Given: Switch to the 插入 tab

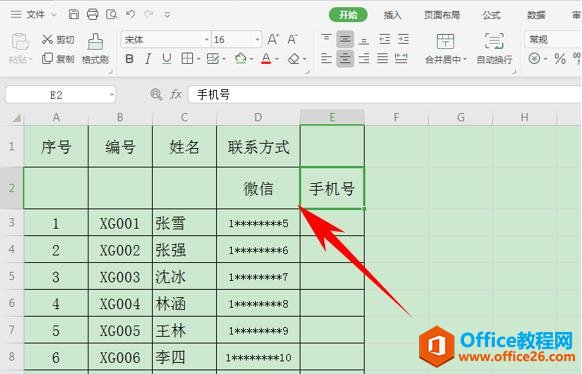Looking at the screenshot, I should 392,15.
